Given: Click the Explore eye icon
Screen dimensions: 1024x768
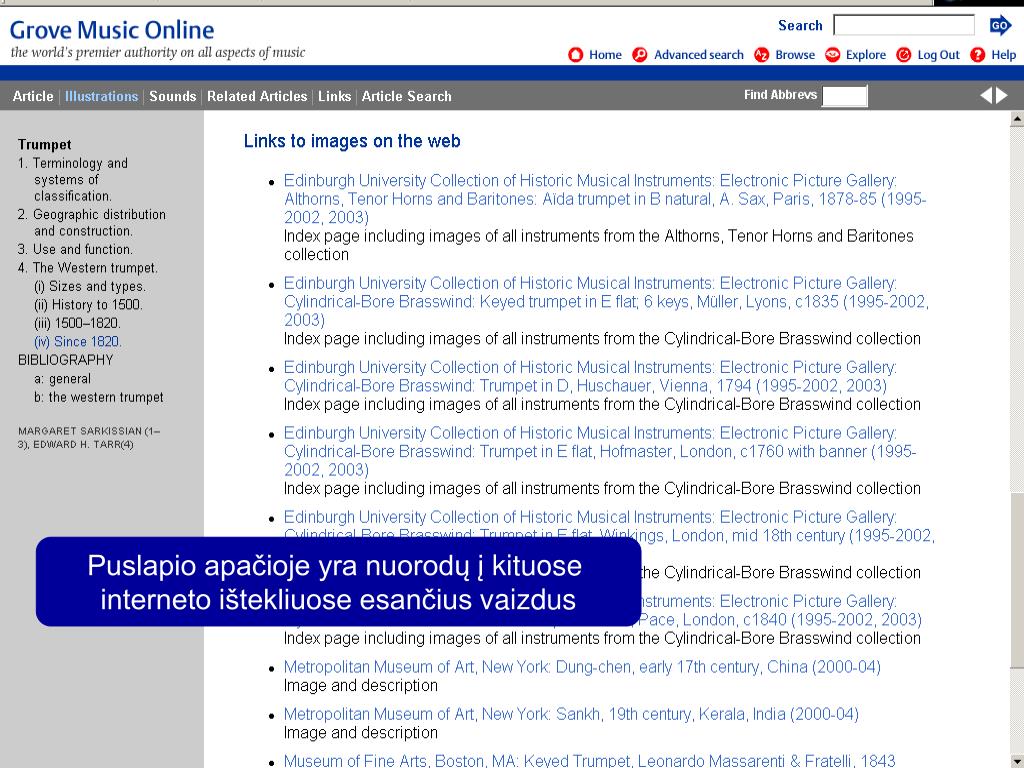Looking at the screenshot, I should point(832,55).
